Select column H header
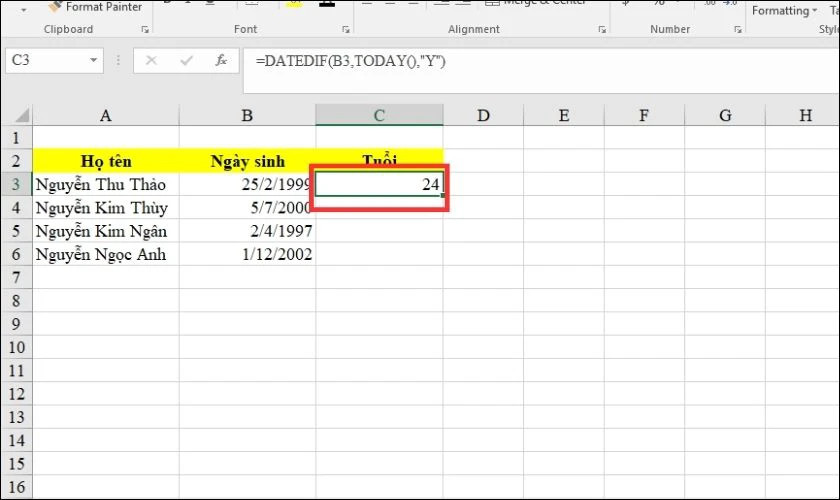 [802, 115]
